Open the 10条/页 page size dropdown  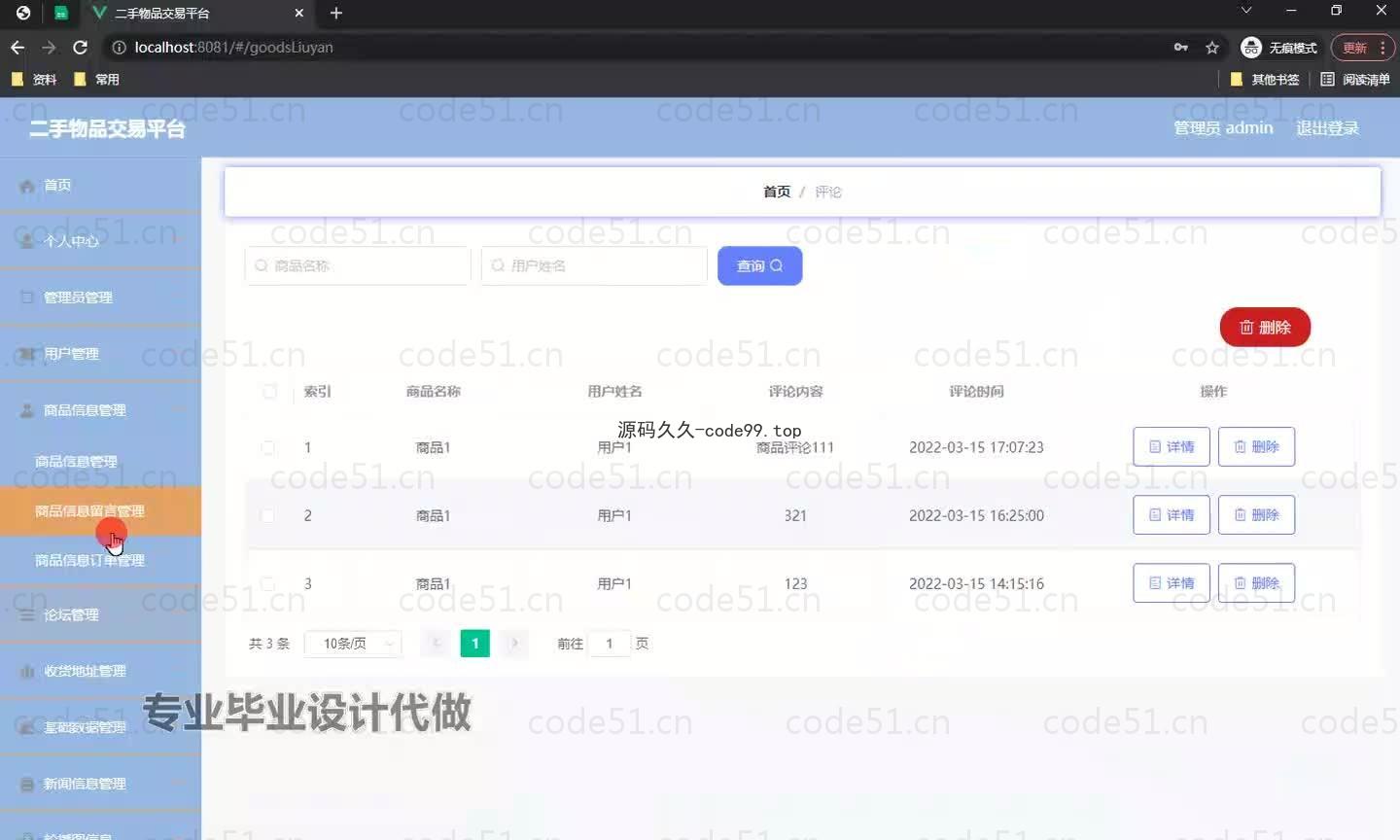coord(353,644)
